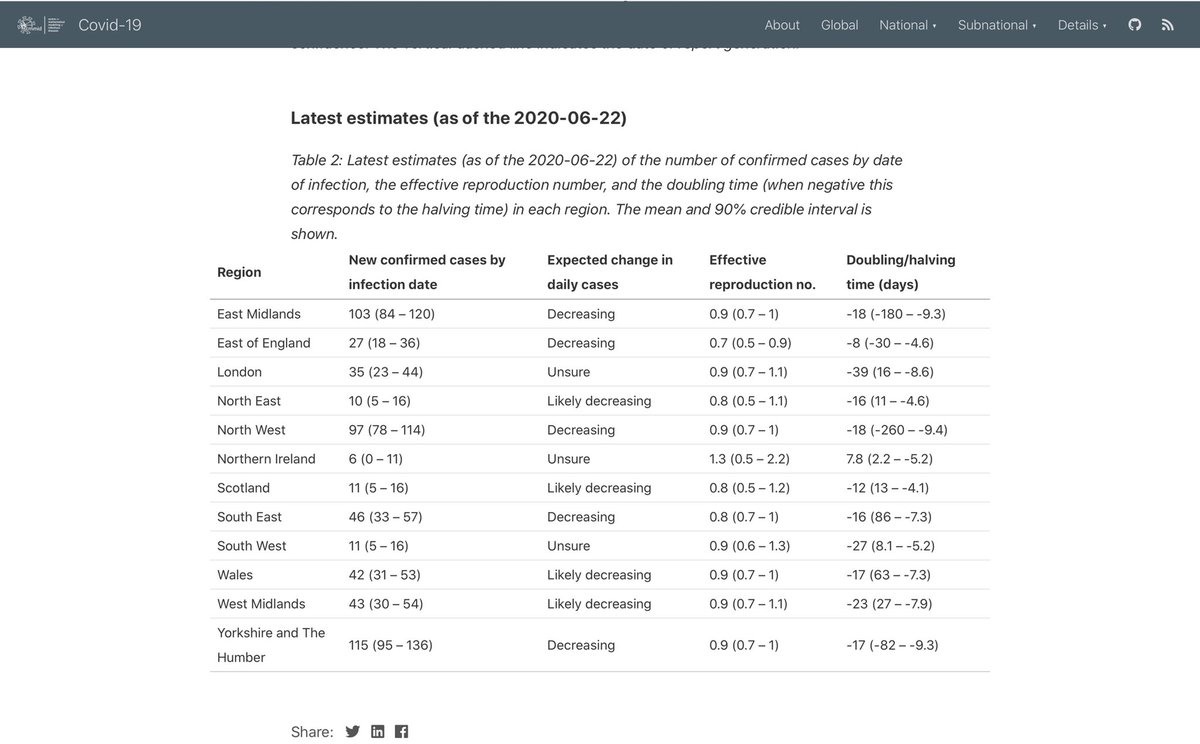The width and height of the screenshot is (1200, 744).
Task: Click Northern Ireland's 'Unsure' change cell
Action: click(569, 459)
